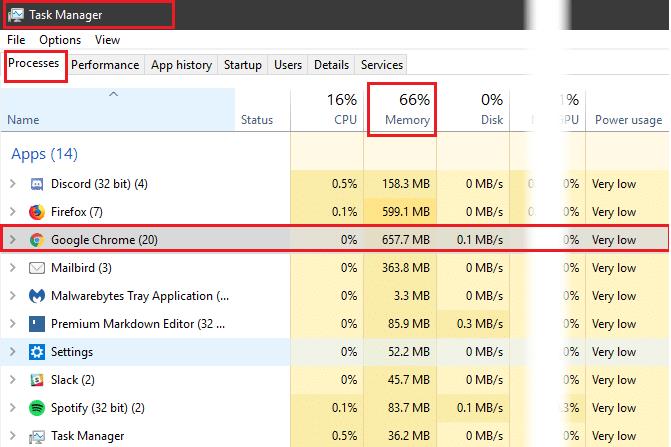
Task: Sort by the Memory column header
Action: pos(401,110)
